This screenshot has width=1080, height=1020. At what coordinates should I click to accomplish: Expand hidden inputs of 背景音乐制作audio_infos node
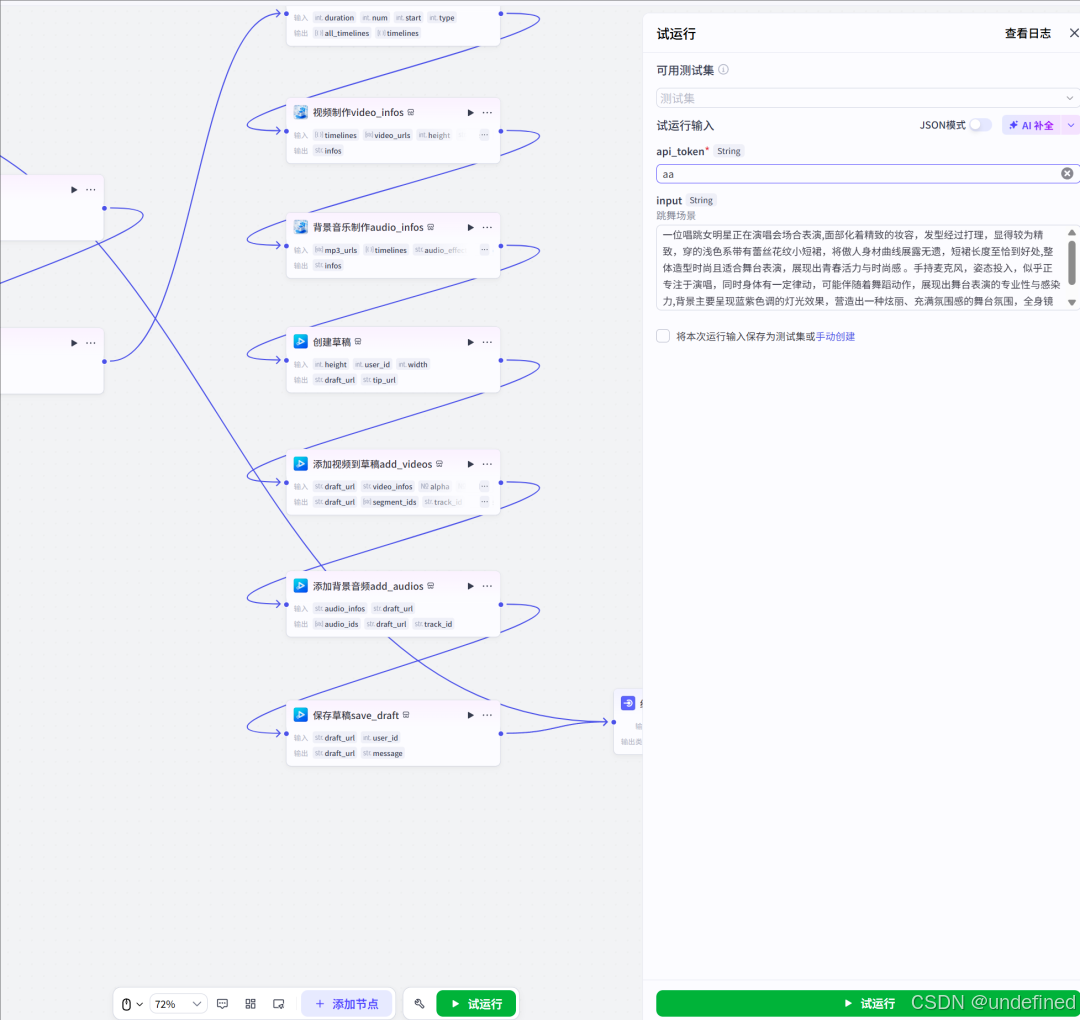(x=484, y=250)
